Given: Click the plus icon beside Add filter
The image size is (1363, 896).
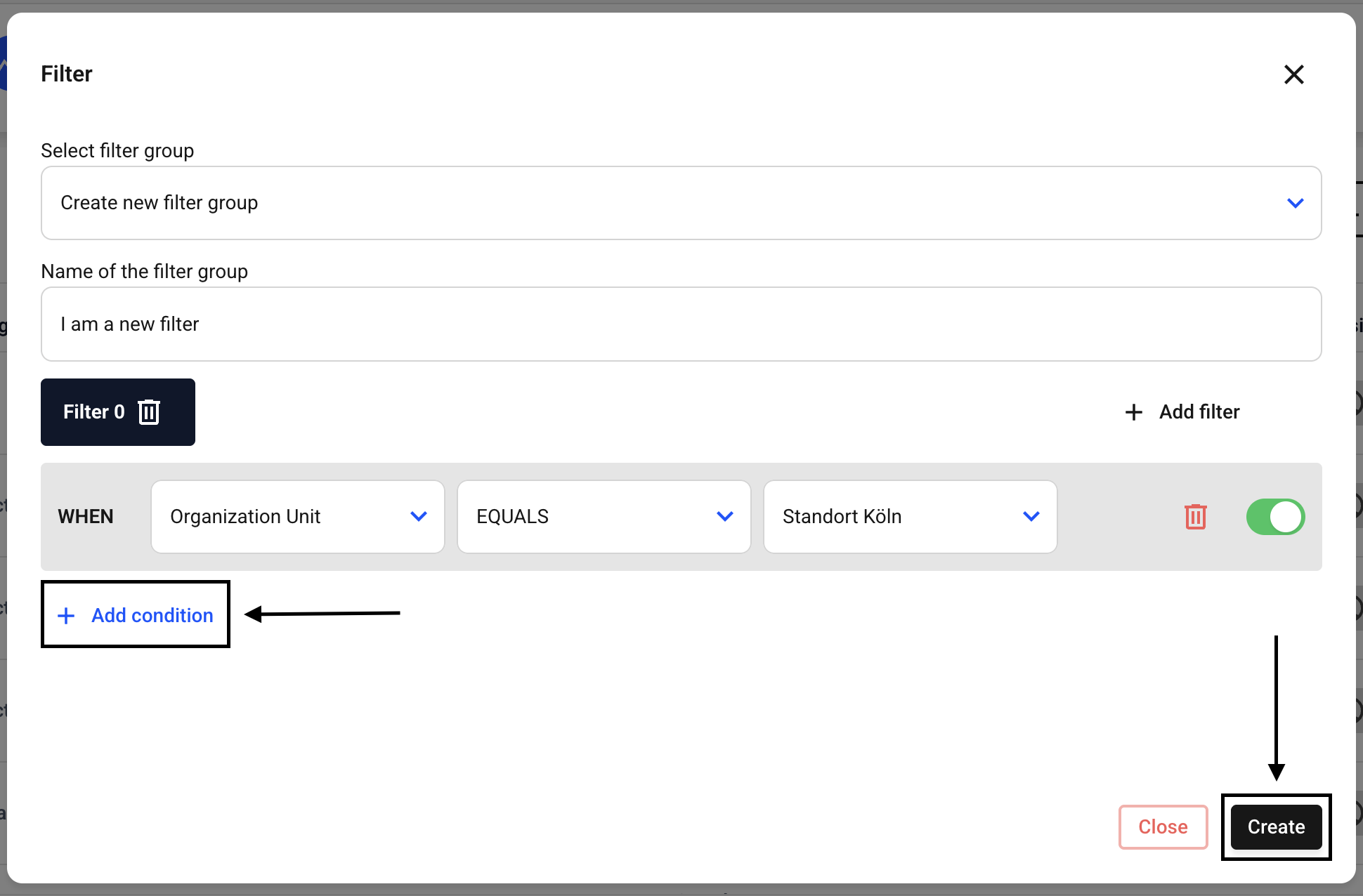Looking at the screenshot, I should 1133,412.
